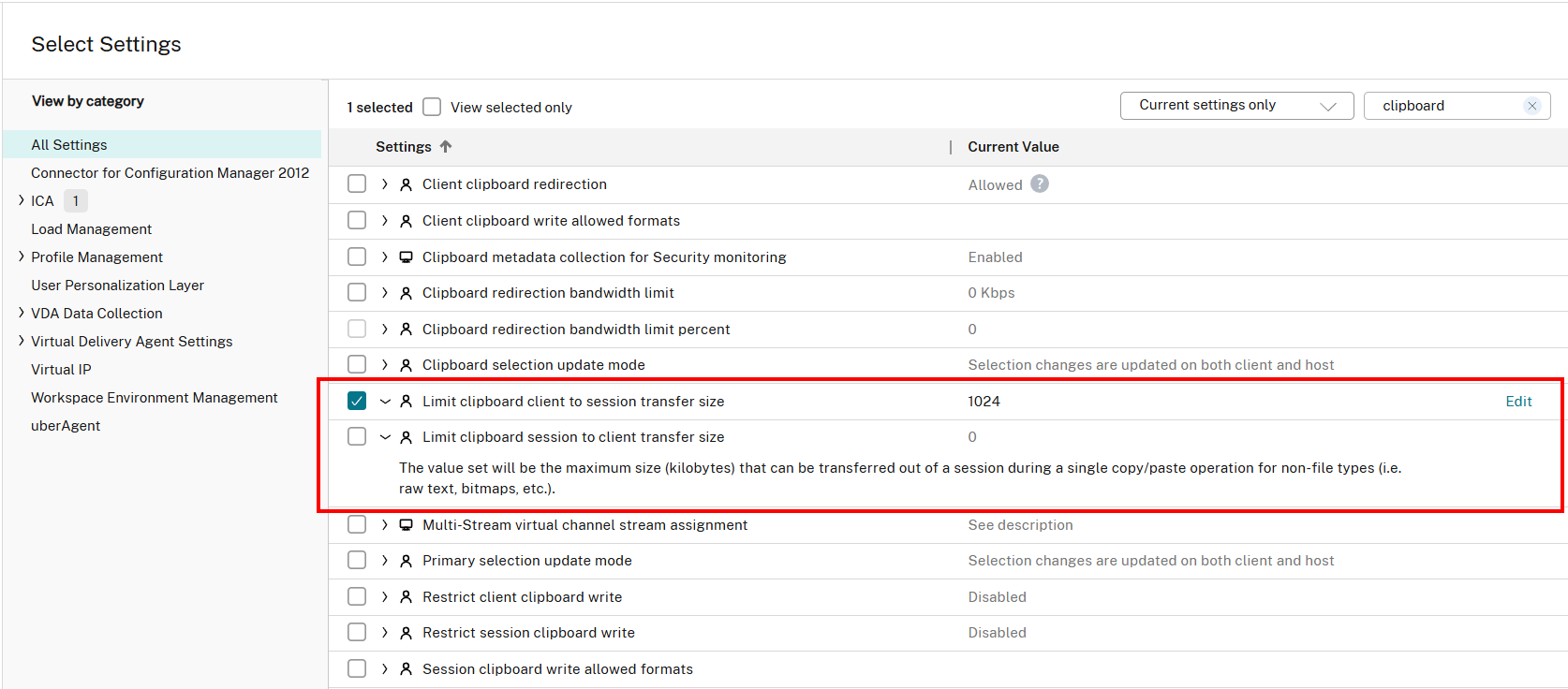Collapse Limit clipboard session to client row

point(385,437)
